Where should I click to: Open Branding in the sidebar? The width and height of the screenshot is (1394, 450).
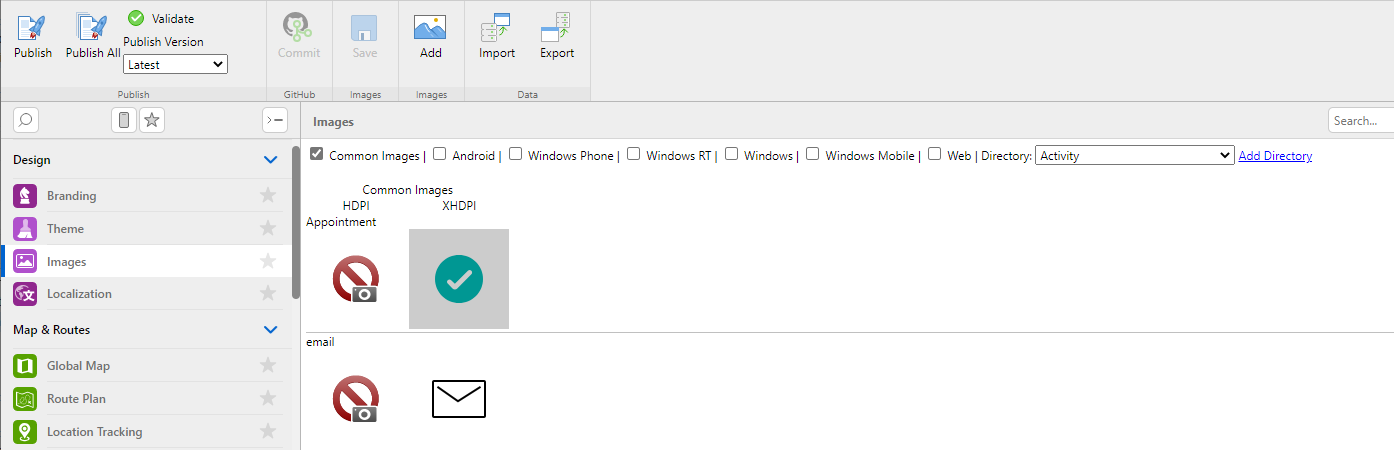click(72, 196)
